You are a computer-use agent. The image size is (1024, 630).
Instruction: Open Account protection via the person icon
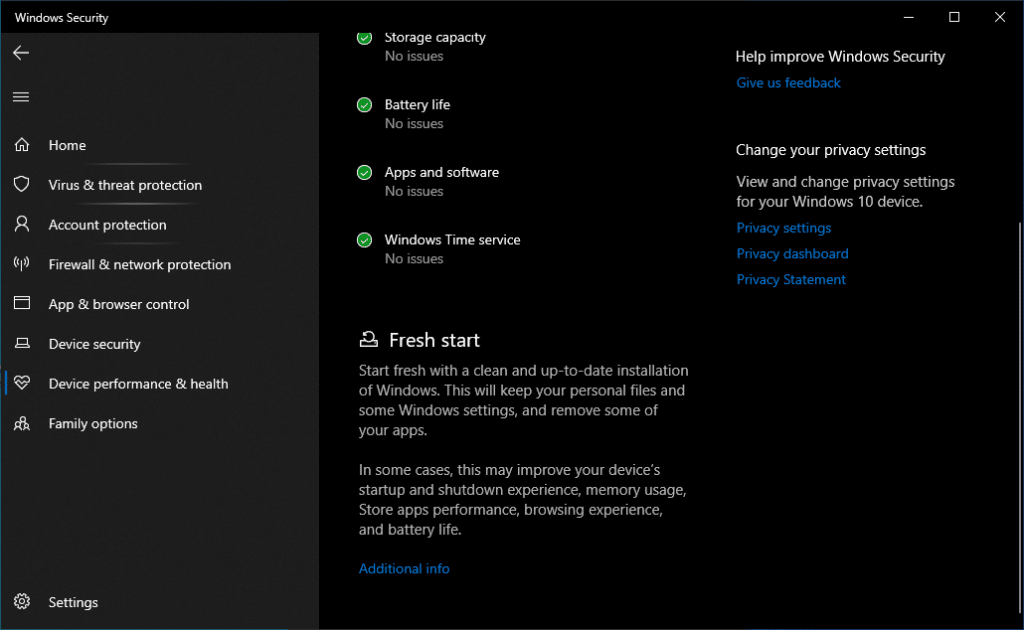point(21,224)
